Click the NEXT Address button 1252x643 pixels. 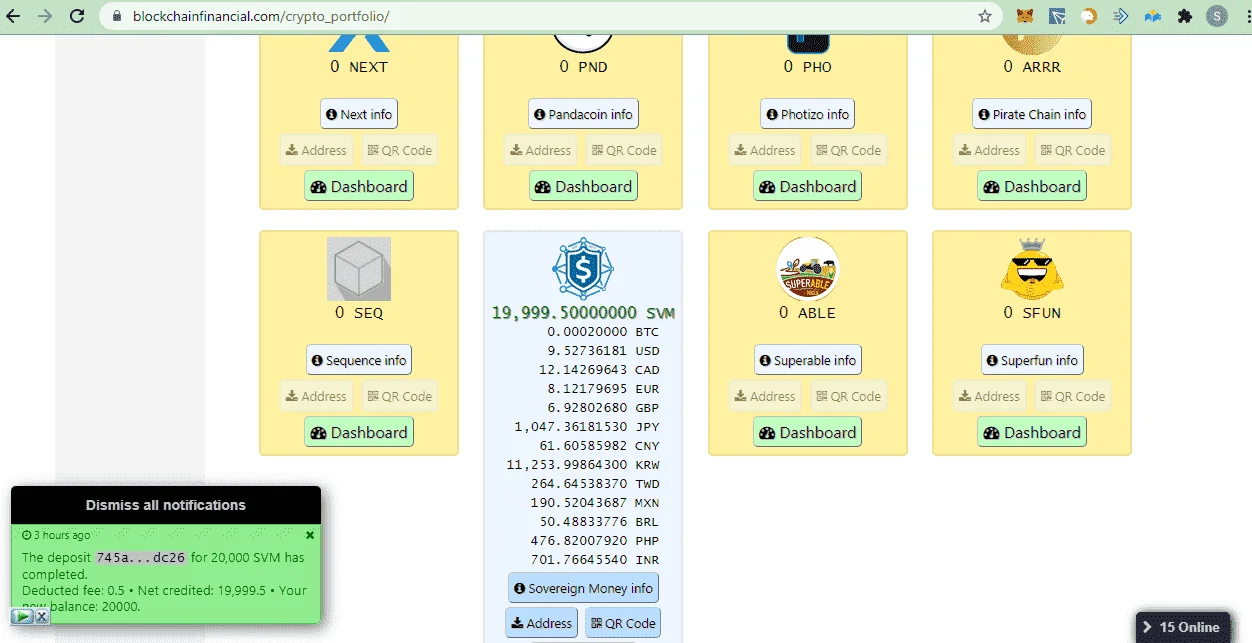click(x=317, y=150)
